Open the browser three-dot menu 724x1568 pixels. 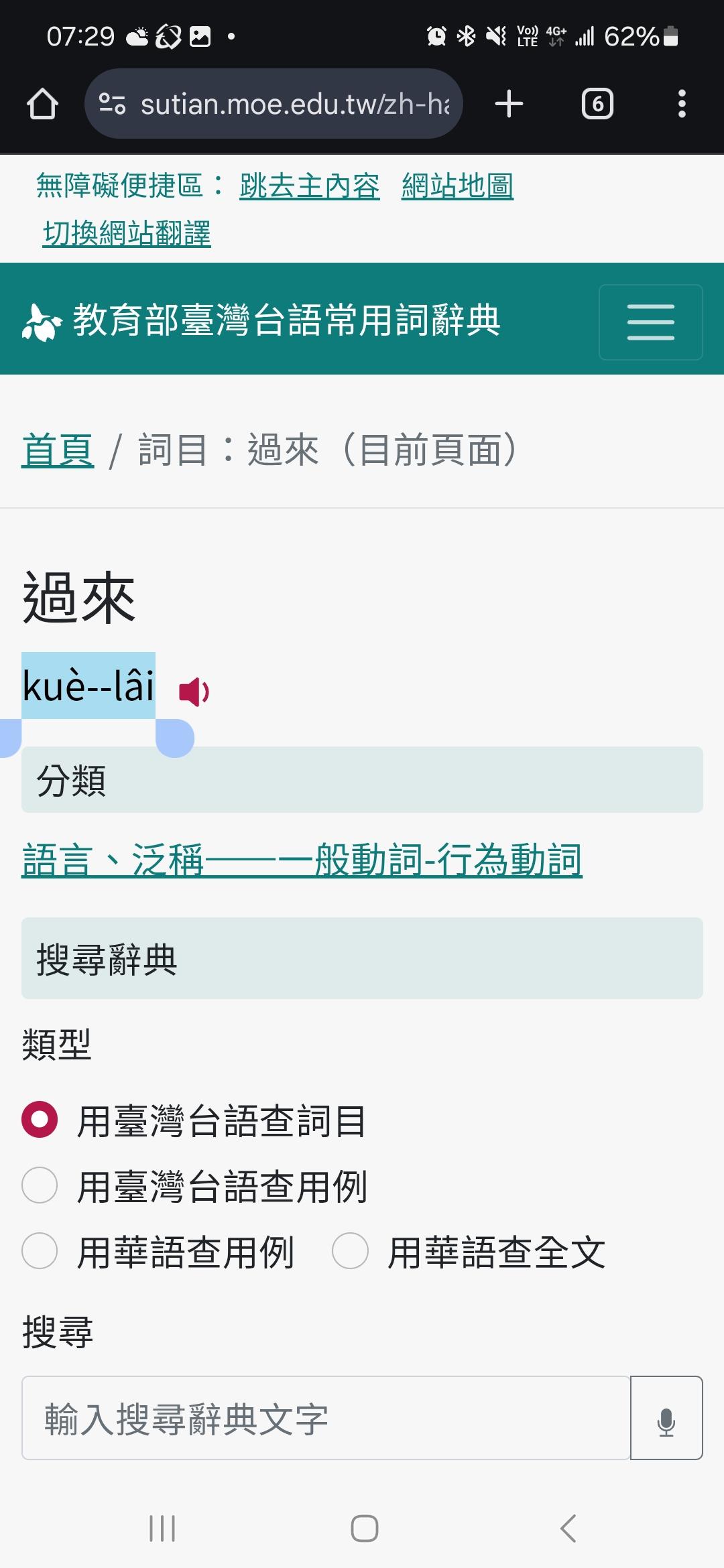pos(682,104)
